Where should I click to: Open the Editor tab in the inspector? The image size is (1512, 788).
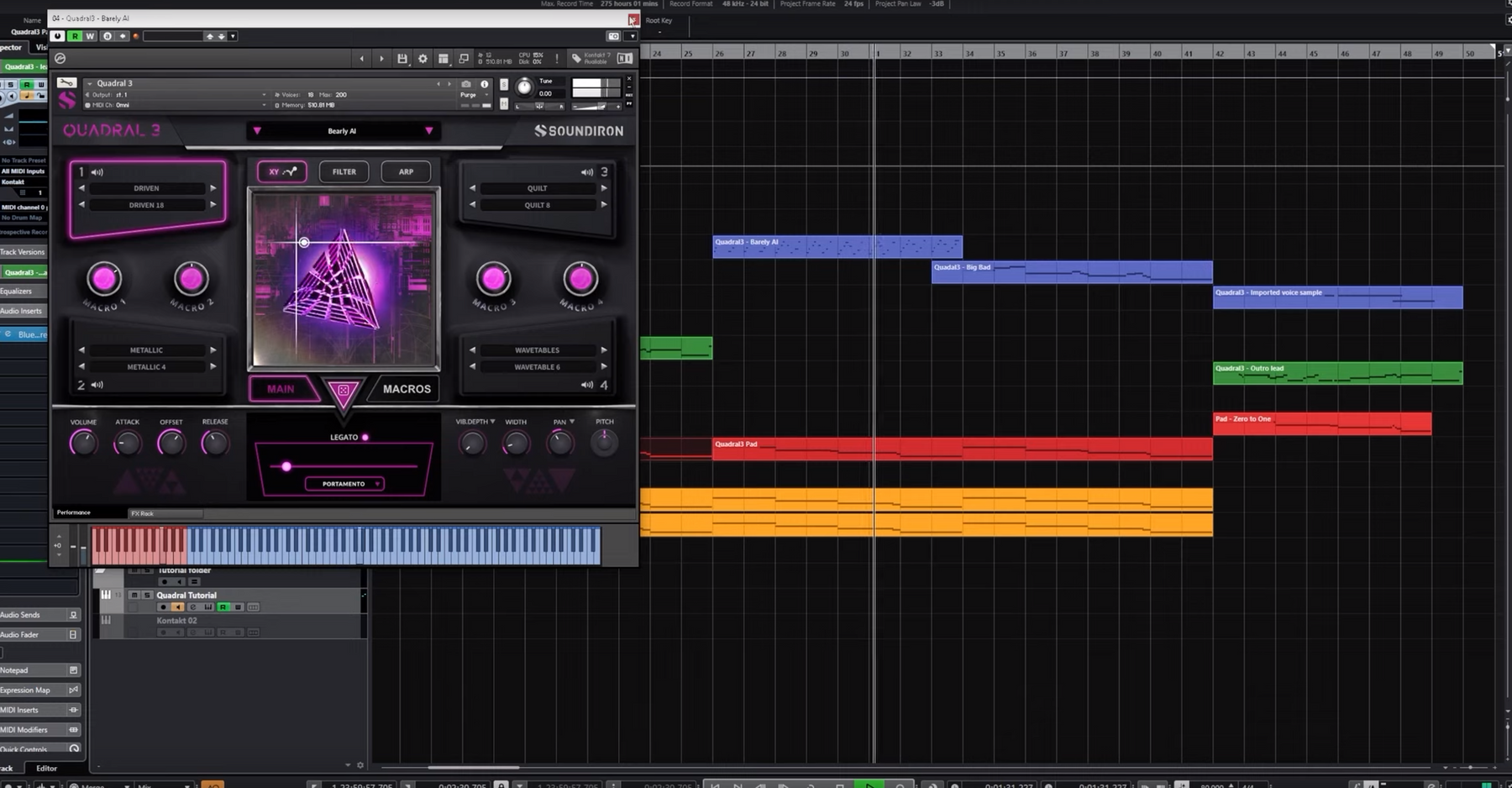pyautogui.click(x=47, y=768)
